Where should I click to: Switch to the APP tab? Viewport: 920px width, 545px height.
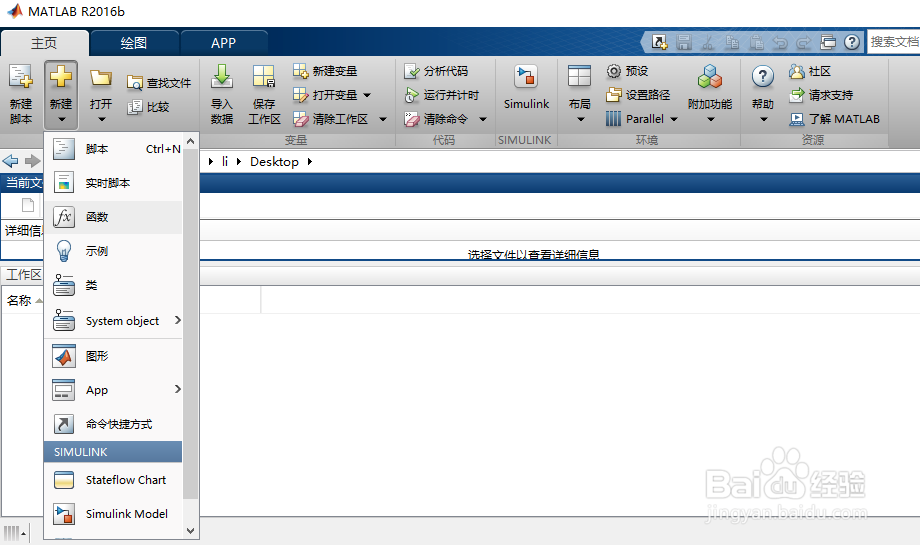tap(224, 43)
